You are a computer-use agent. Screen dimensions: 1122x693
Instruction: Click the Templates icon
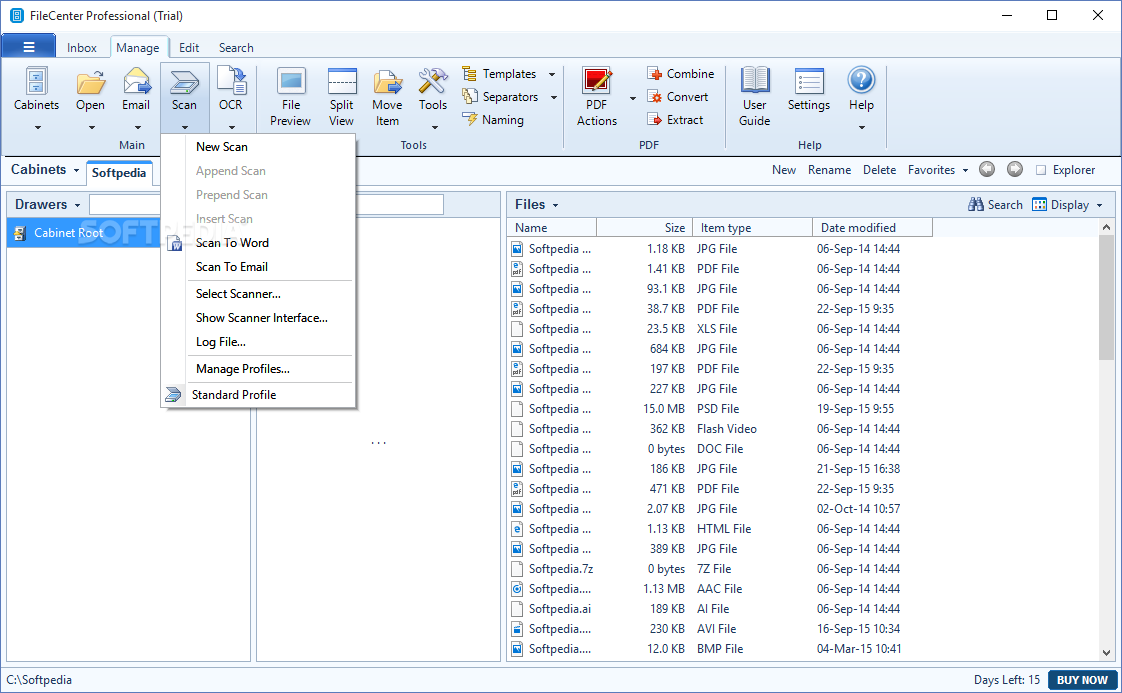click(x=469, y=74)
